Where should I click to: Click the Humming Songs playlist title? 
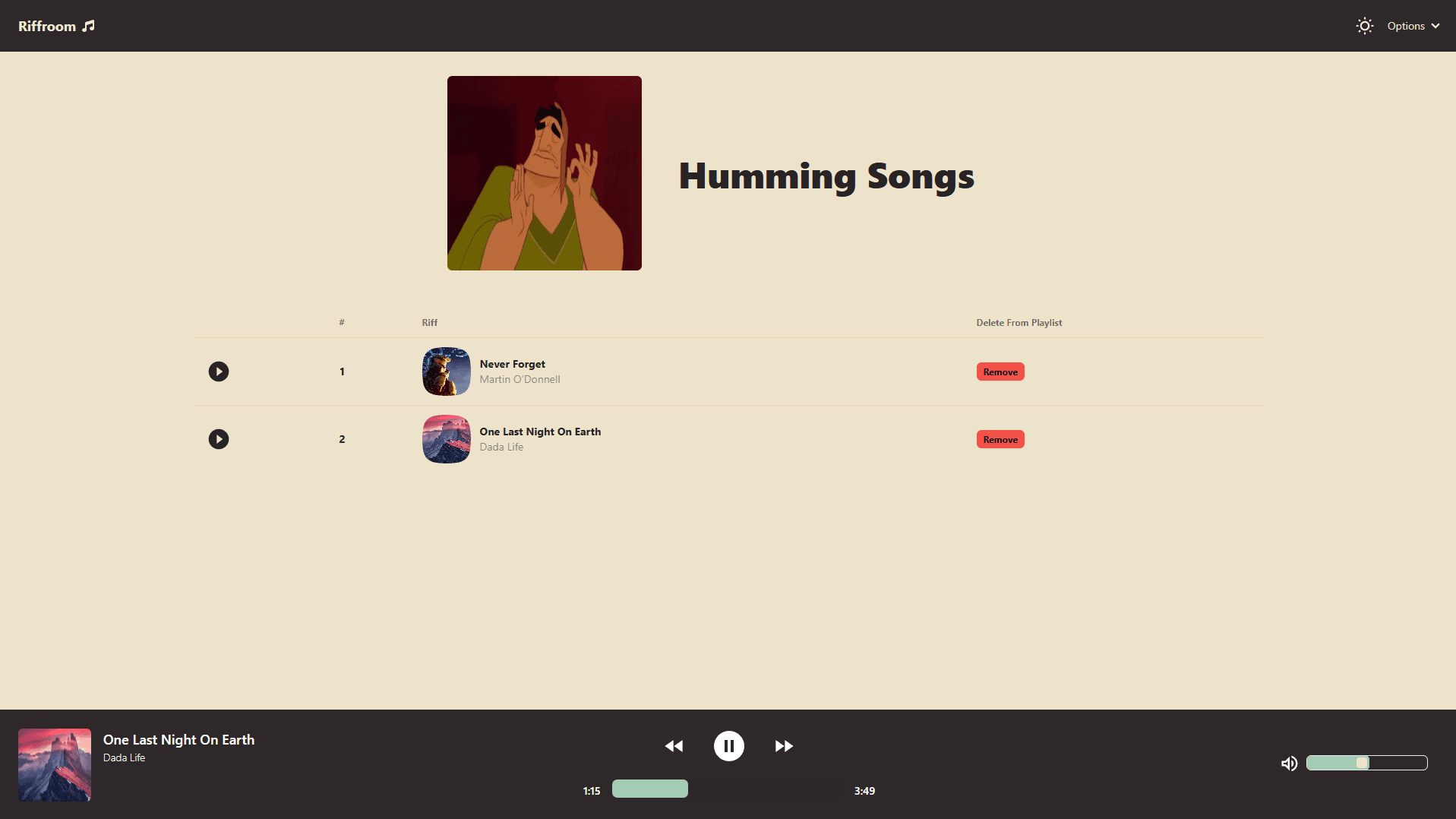826,175
